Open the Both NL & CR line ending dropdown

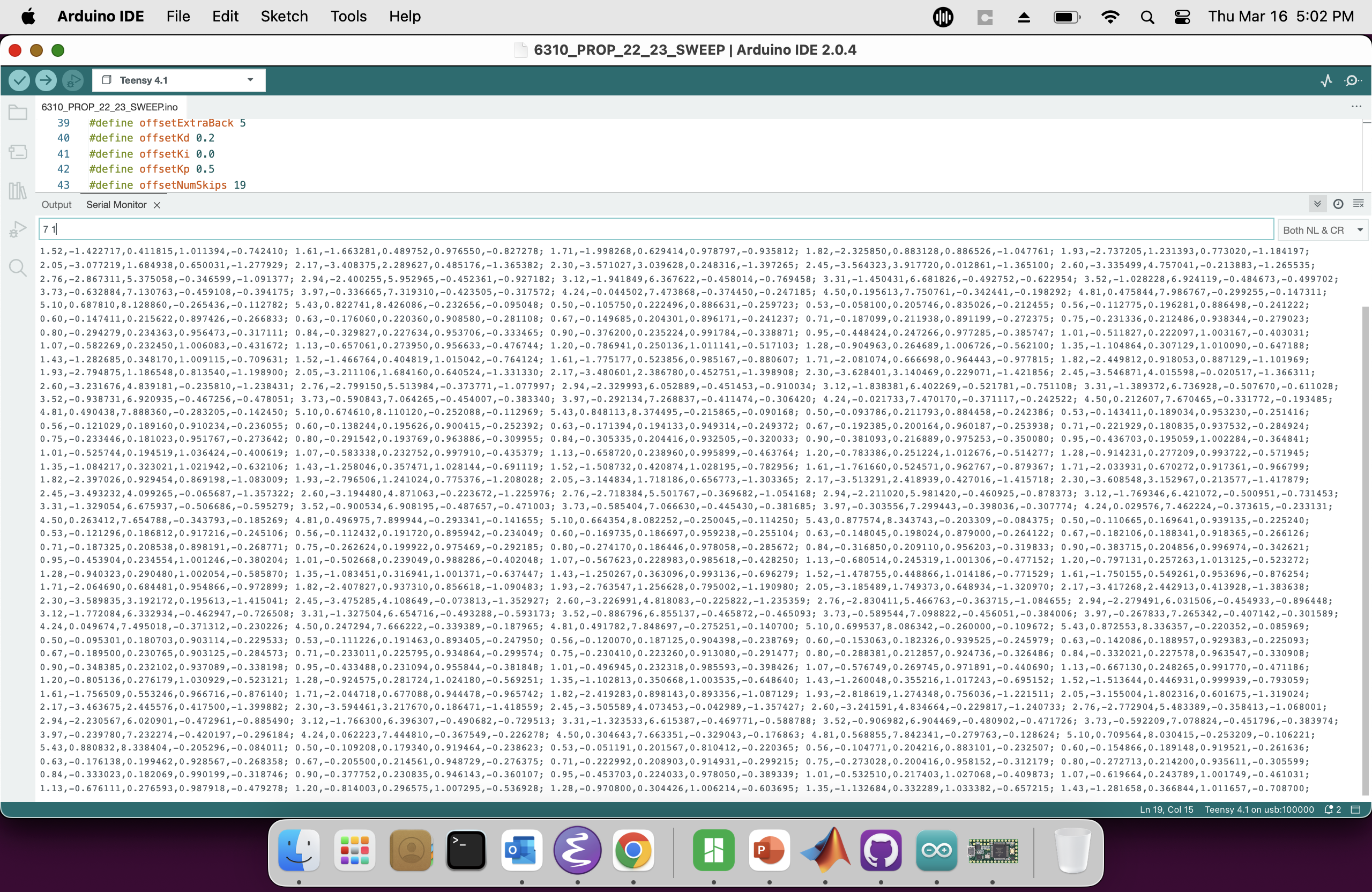1323,230
